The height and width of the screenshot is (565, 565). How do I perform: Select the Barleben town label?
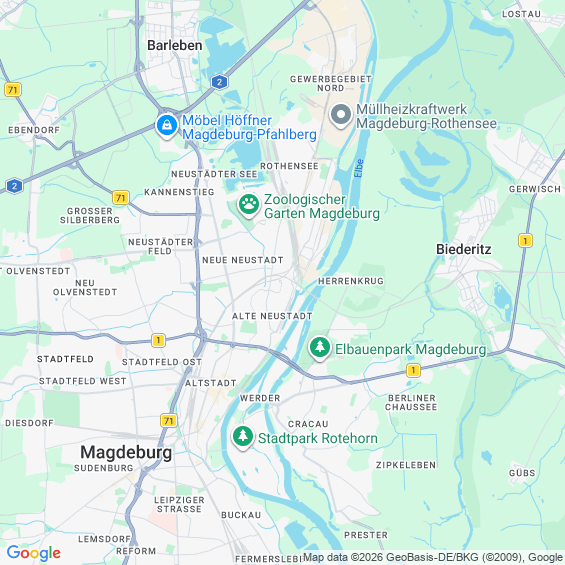click(x=175, y=45)
